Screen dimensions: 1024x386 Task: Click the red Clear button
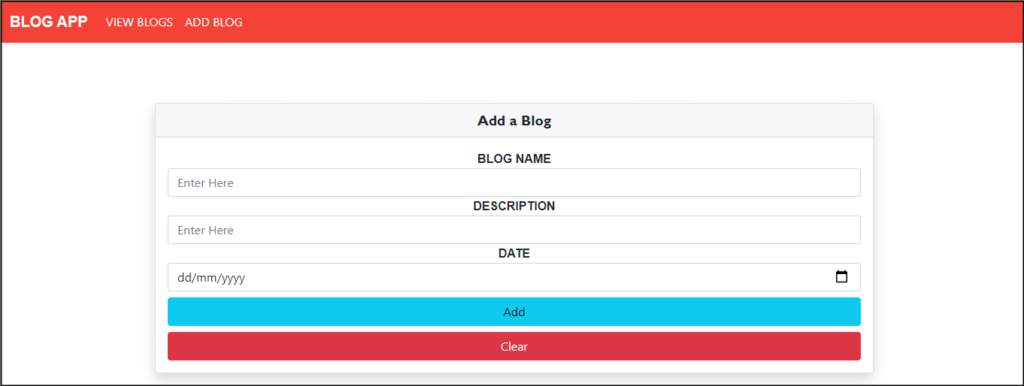coord(514,346)
